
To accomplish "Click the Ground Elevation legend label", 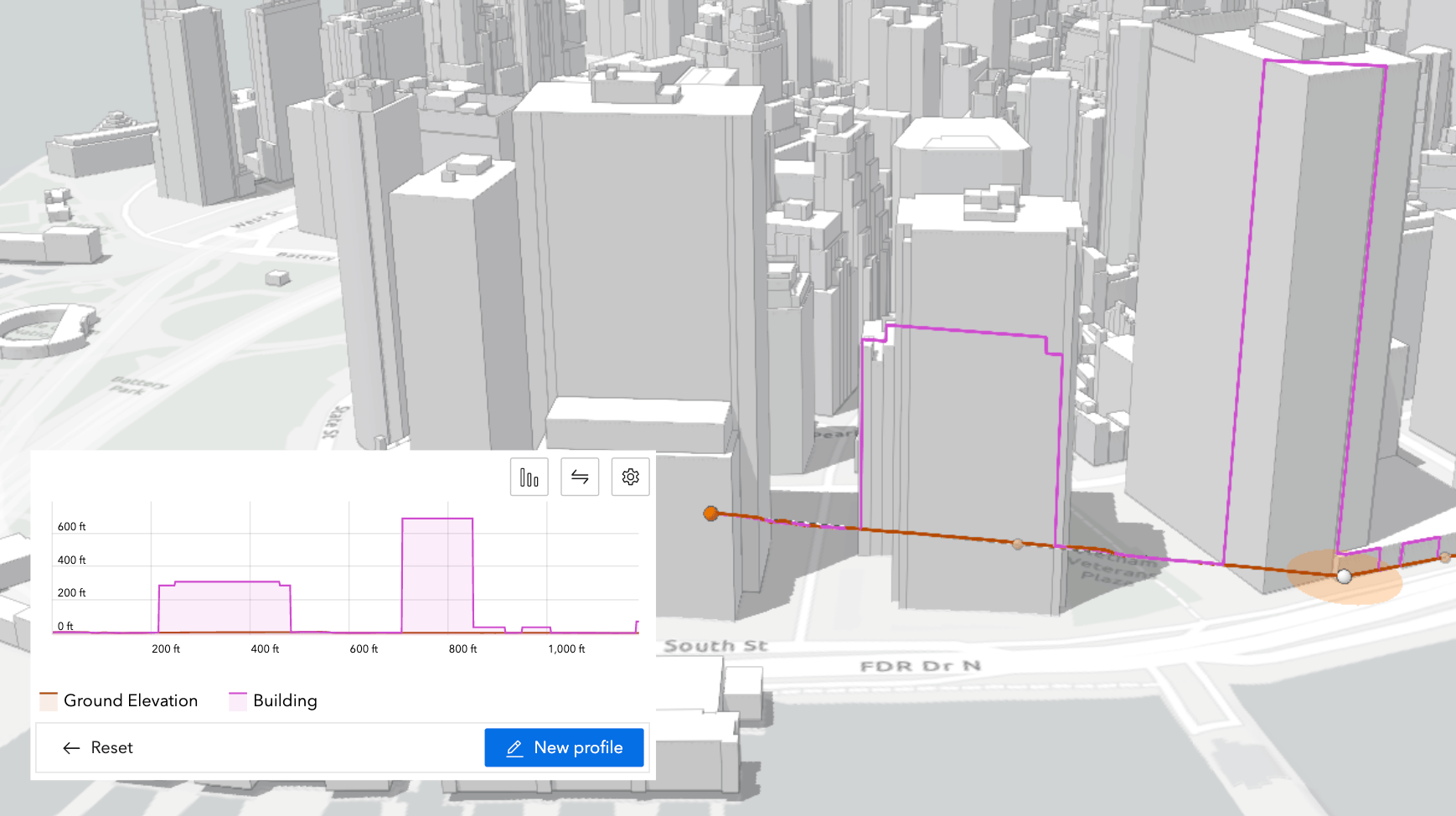I will [x=132, y=700].
